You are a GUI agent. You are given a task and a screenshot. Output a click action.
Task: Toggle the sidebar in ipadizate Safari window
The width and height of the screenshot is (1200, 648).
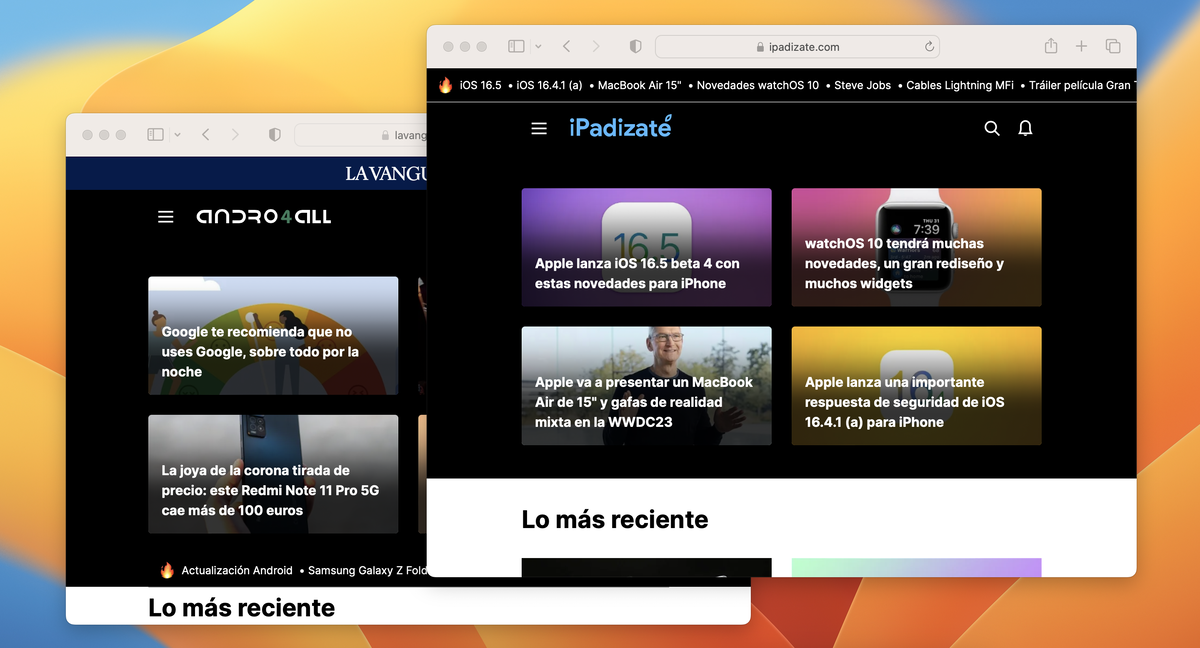pyautogui.click(x=516, y=46)
